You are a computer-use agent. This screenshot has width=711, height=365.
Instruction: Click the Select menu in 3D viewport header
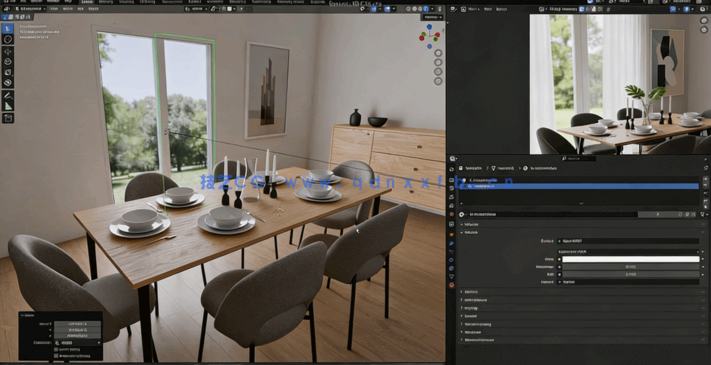coord(68,9)
